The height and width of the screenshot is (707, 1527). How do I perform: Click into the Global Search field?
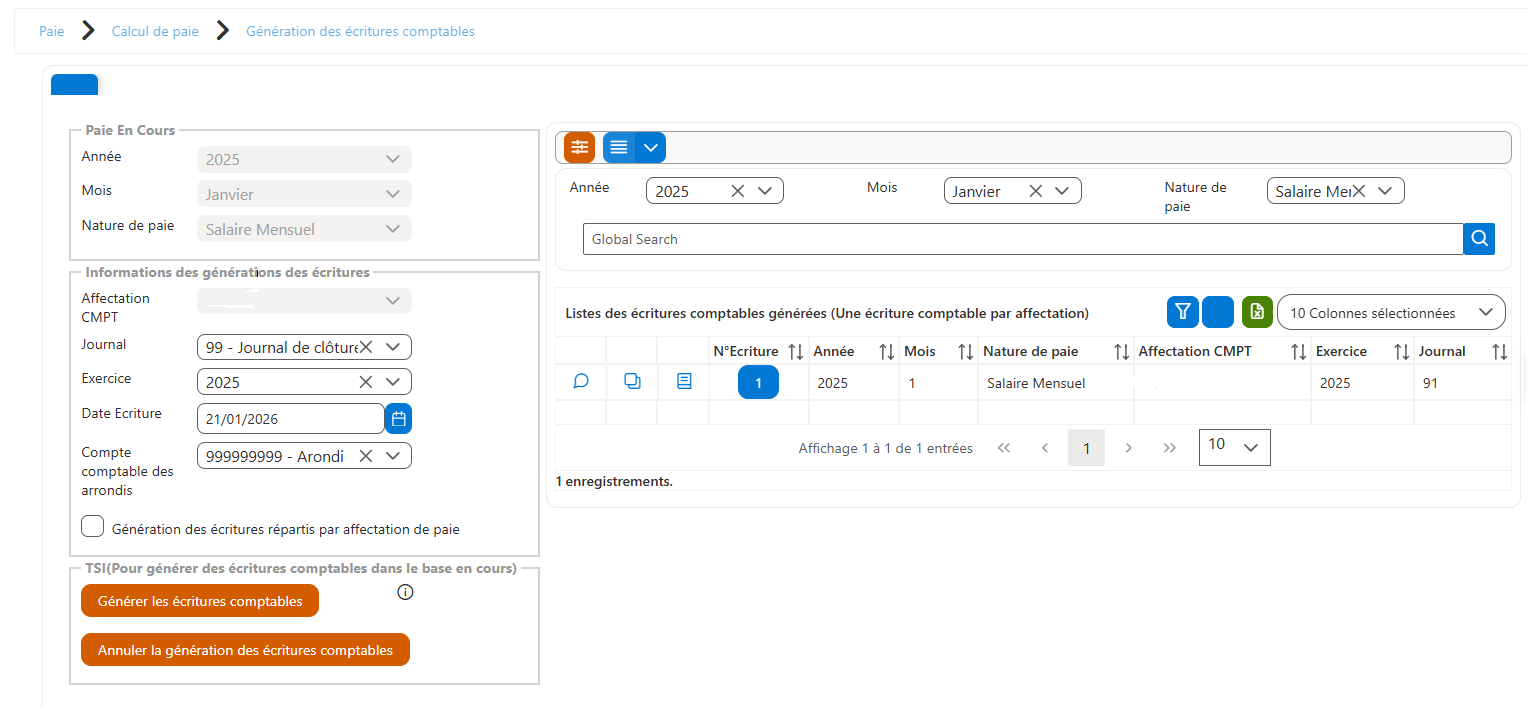tap(1023, 239)
